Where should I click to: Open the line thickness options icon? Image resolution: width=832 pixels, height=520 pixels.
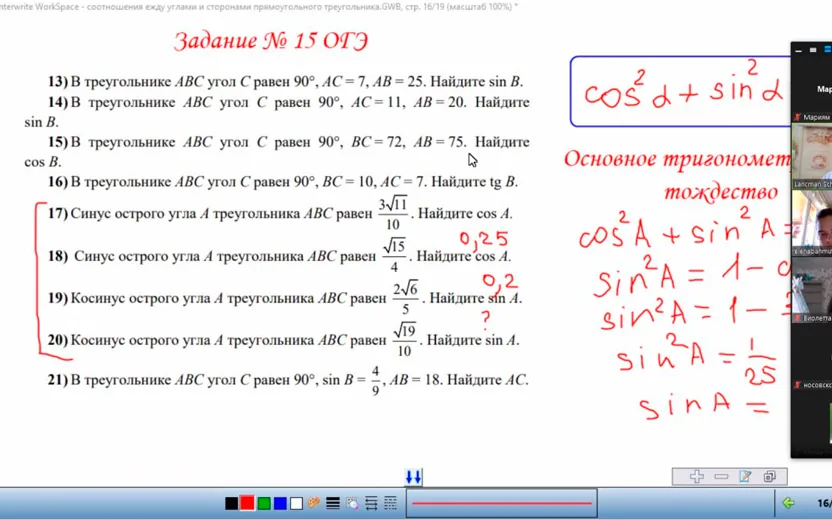[x=333, y=503]
